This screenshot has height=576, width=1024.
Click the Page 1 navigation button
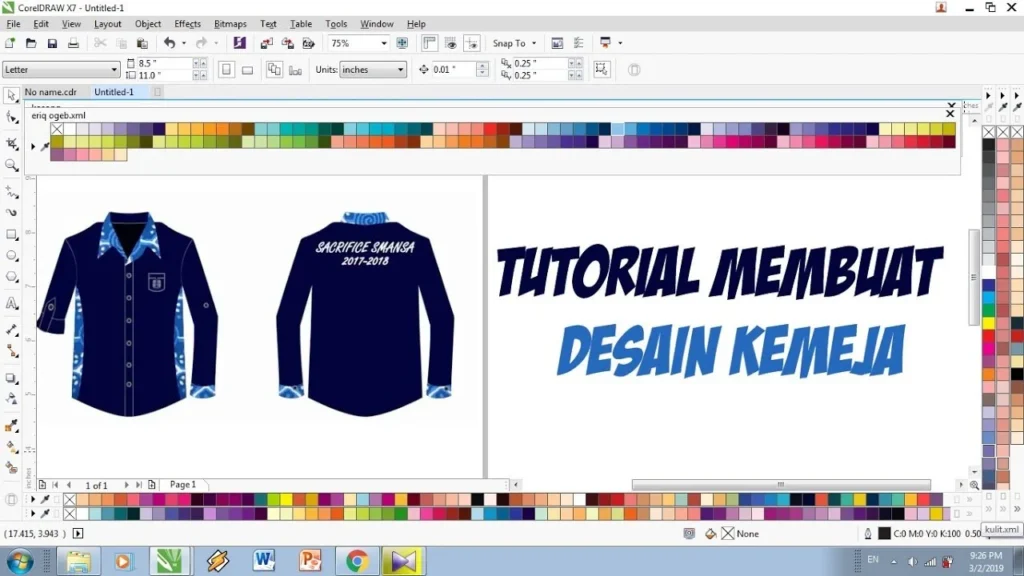[x=183, y=484]
